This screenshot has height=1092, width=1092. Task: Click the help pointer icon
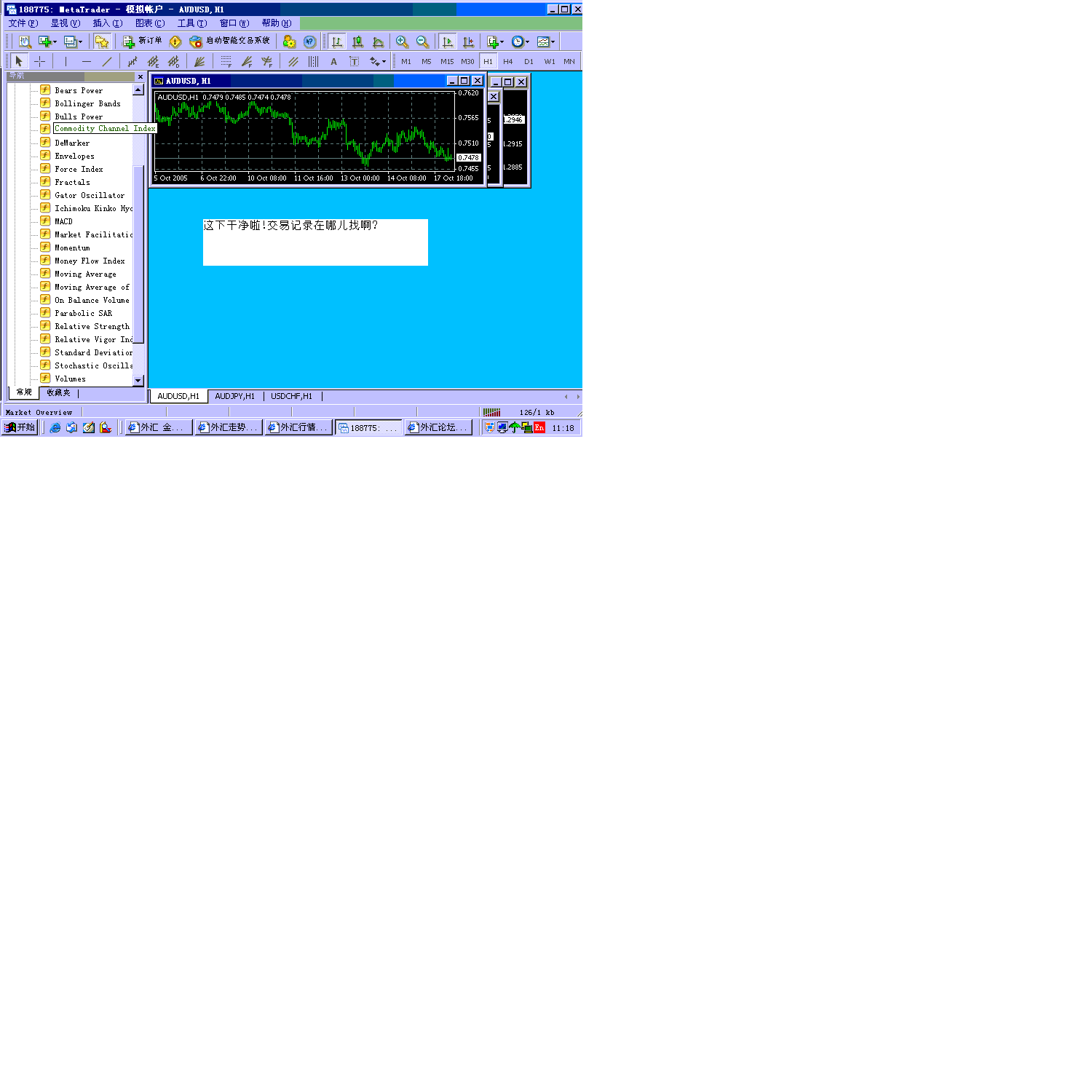coord(309,41)
